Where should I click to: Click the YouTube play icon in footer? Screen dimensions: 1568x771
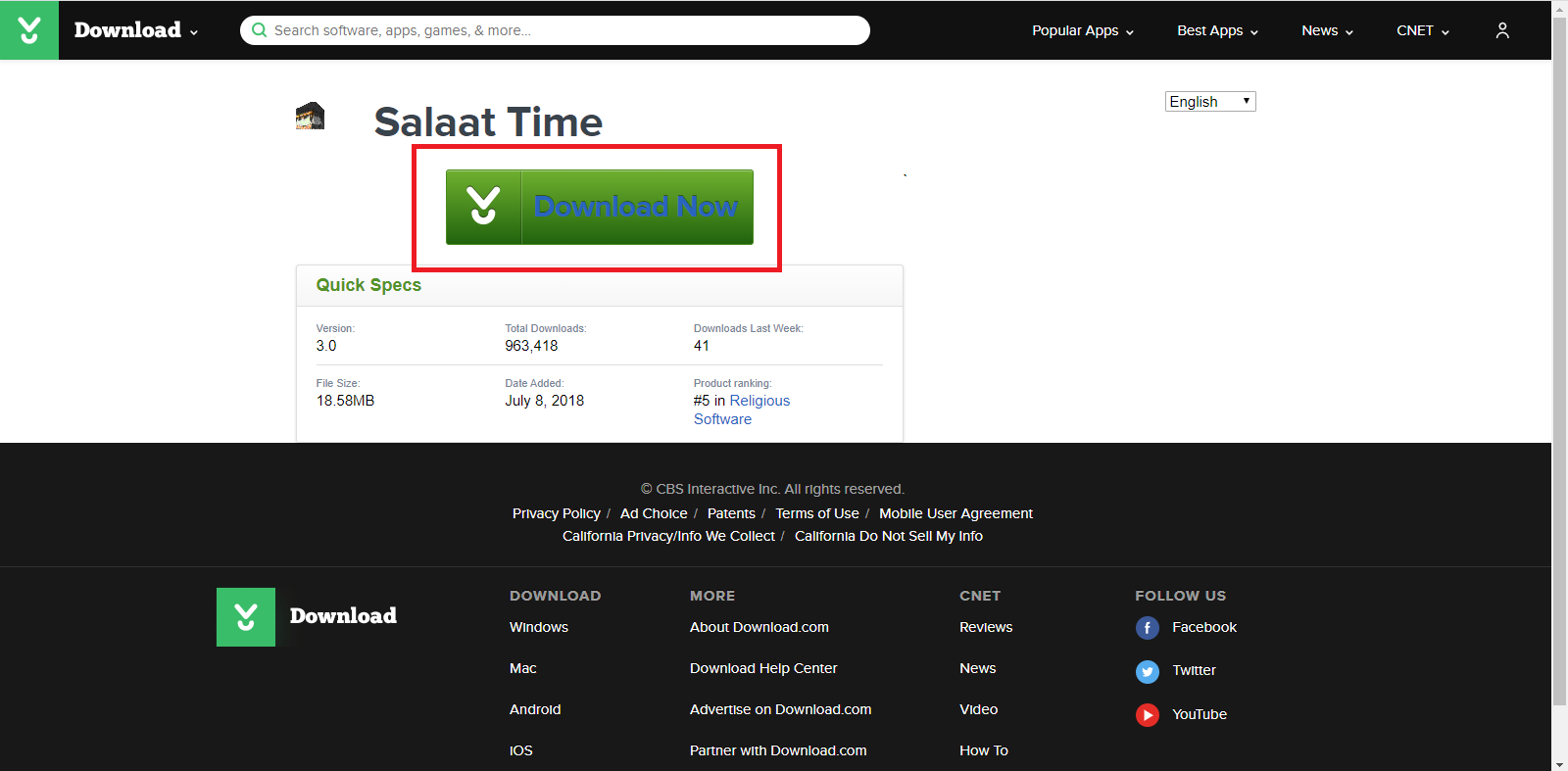click(x=1148, y=715)
